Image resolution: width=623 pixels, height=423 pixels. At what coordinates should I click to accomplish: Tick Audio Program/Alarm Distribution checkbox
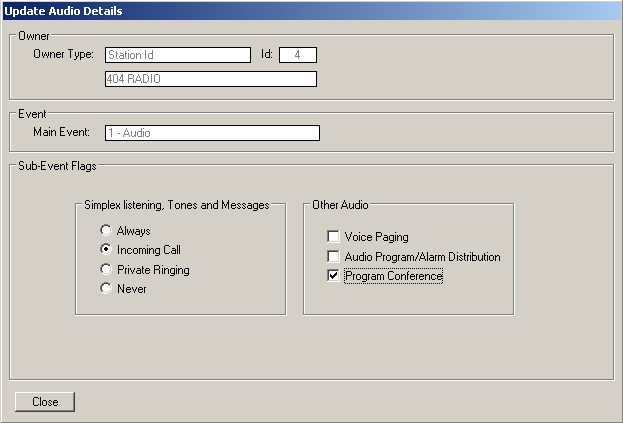click(333, 257)
